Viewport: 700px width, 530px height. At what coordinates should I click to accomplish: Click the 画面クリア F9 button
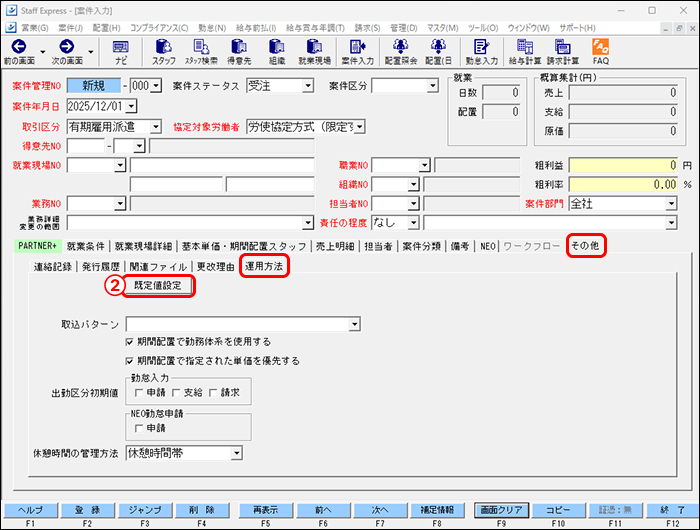[501, 510]
